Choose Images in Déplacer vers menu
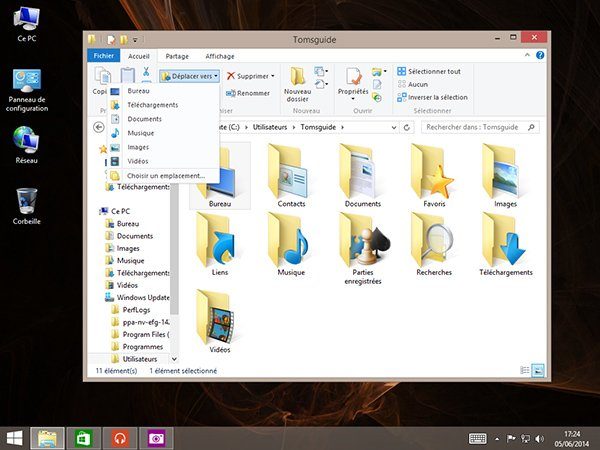The image size is (600, 450). (163, 147)
